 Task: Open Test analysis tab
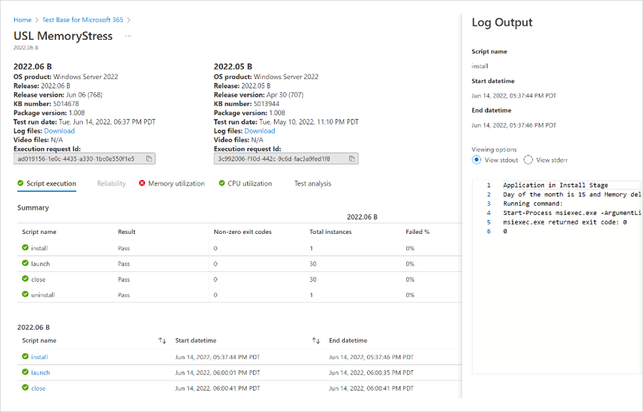click(x=312, y=184)
